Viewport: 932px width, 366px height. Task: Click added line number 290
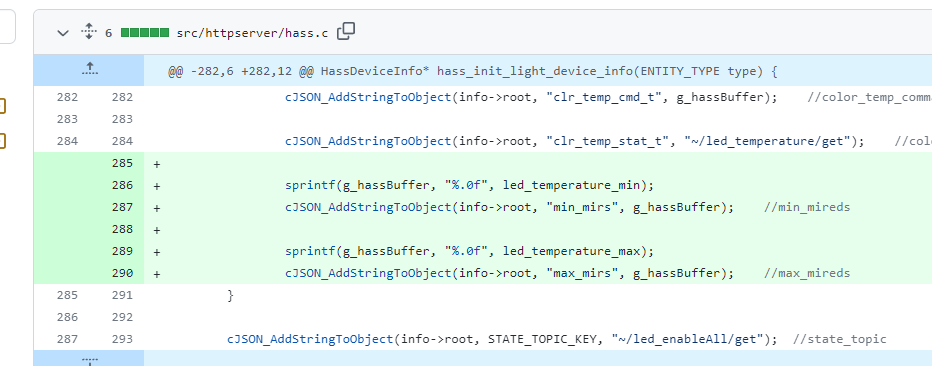[x=122, y=273]
